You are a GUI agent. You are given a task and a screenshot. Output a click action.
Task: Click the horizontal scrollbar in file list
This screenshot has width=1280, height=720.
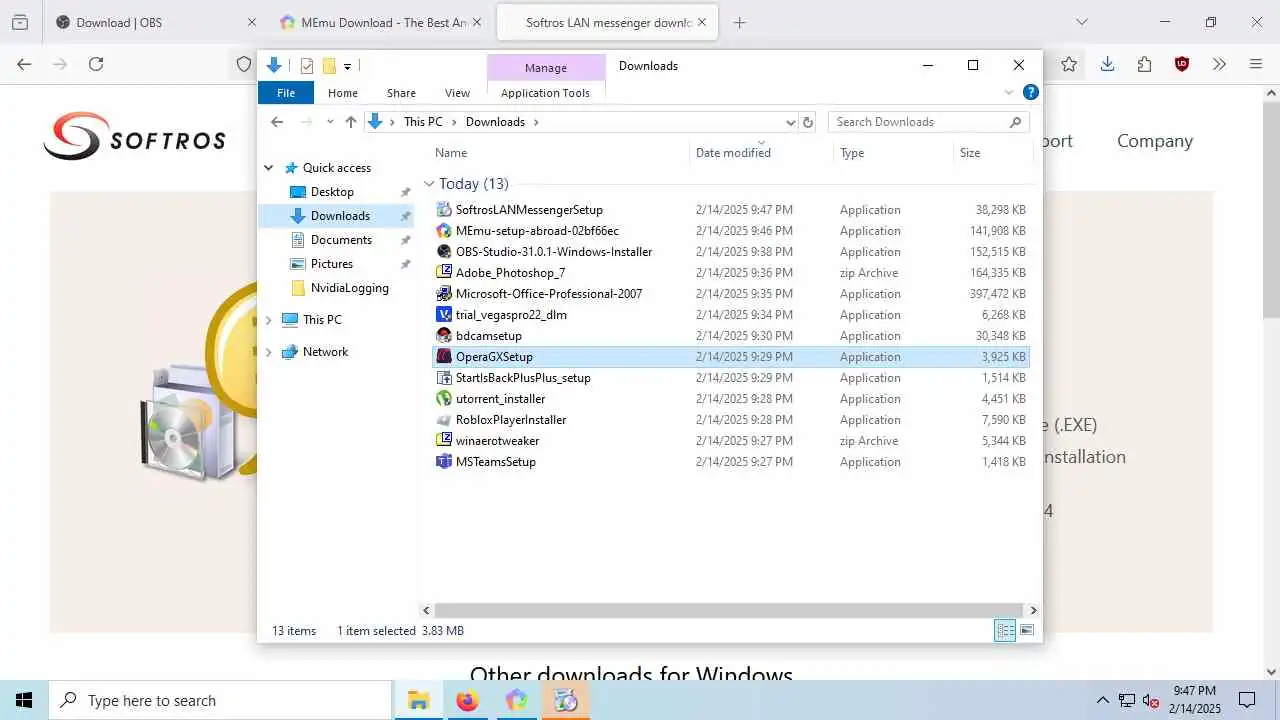click(729, 610)
